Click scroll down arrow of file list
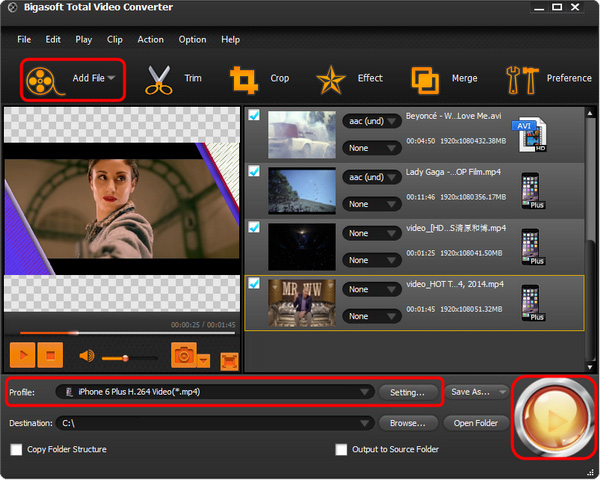The height and width of the screenshot is (480, 600). point(590,367)
